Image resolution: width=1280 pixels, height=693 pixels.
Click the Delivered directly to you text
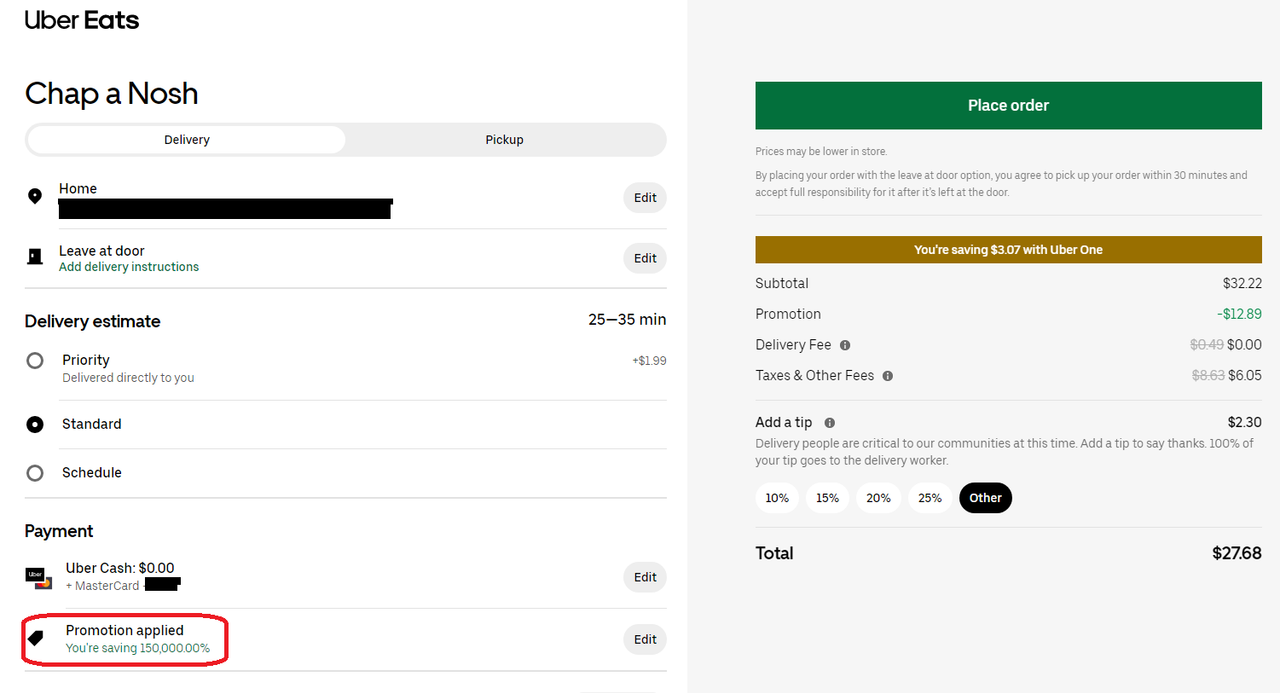128,378
